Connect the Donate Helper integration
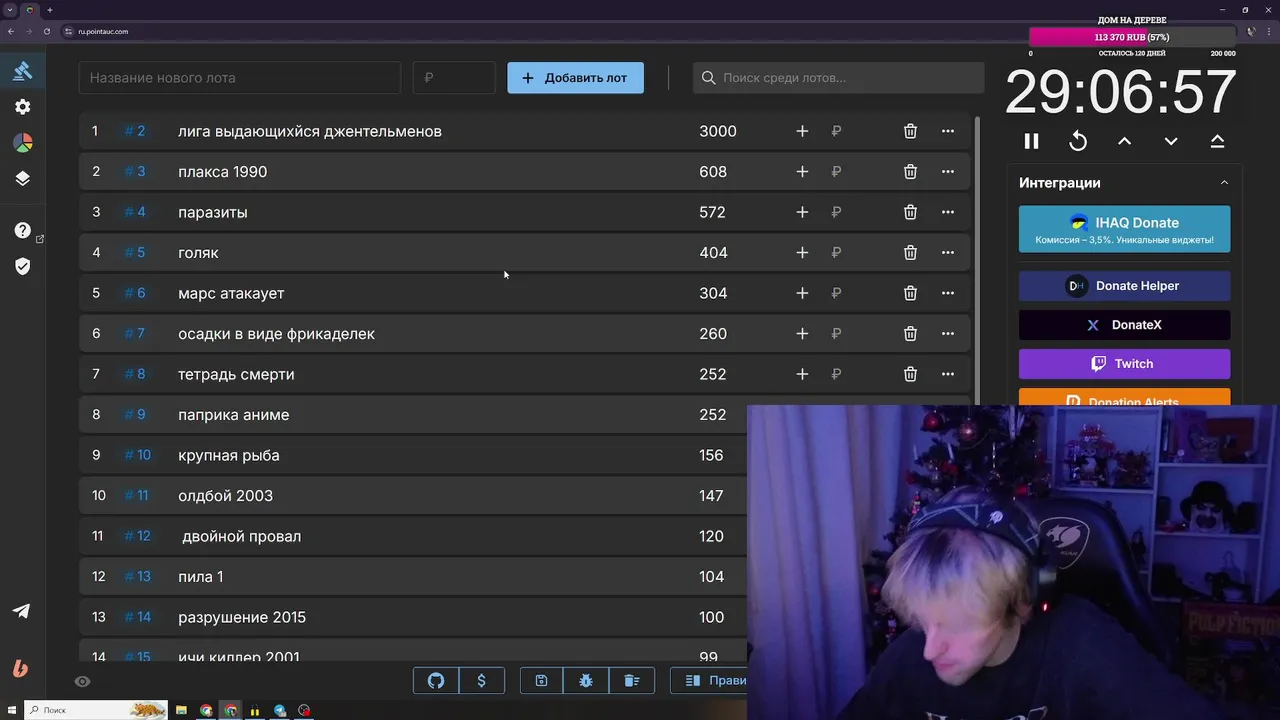The height and width of the screenshot is (720, 1280). [x=1124, y=286]
